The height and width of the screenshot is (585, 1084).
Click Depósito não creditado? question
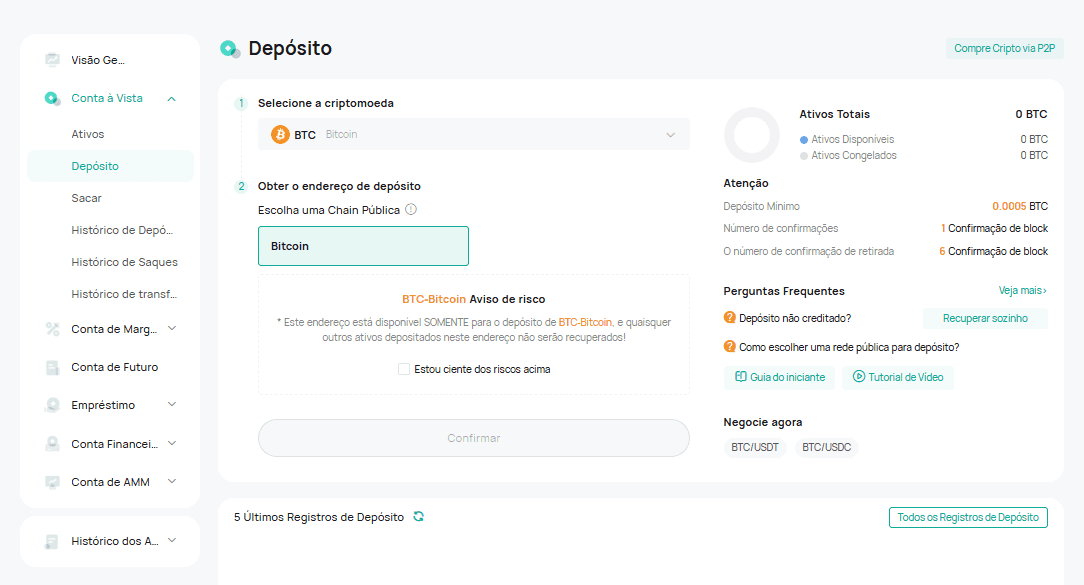click(x=795, y=318)
